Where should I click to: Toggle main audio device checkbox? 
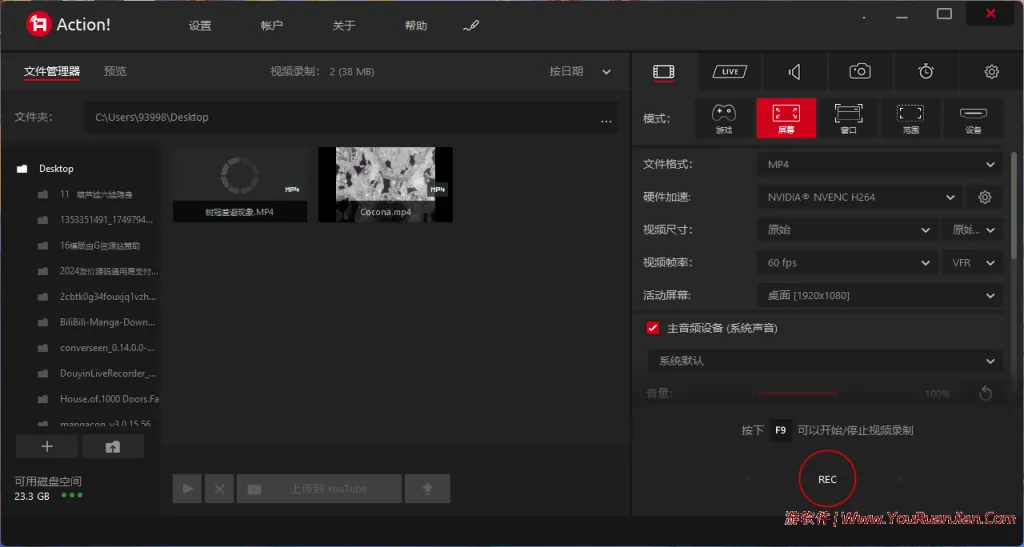pyautogui.click(x=653, y=328)
